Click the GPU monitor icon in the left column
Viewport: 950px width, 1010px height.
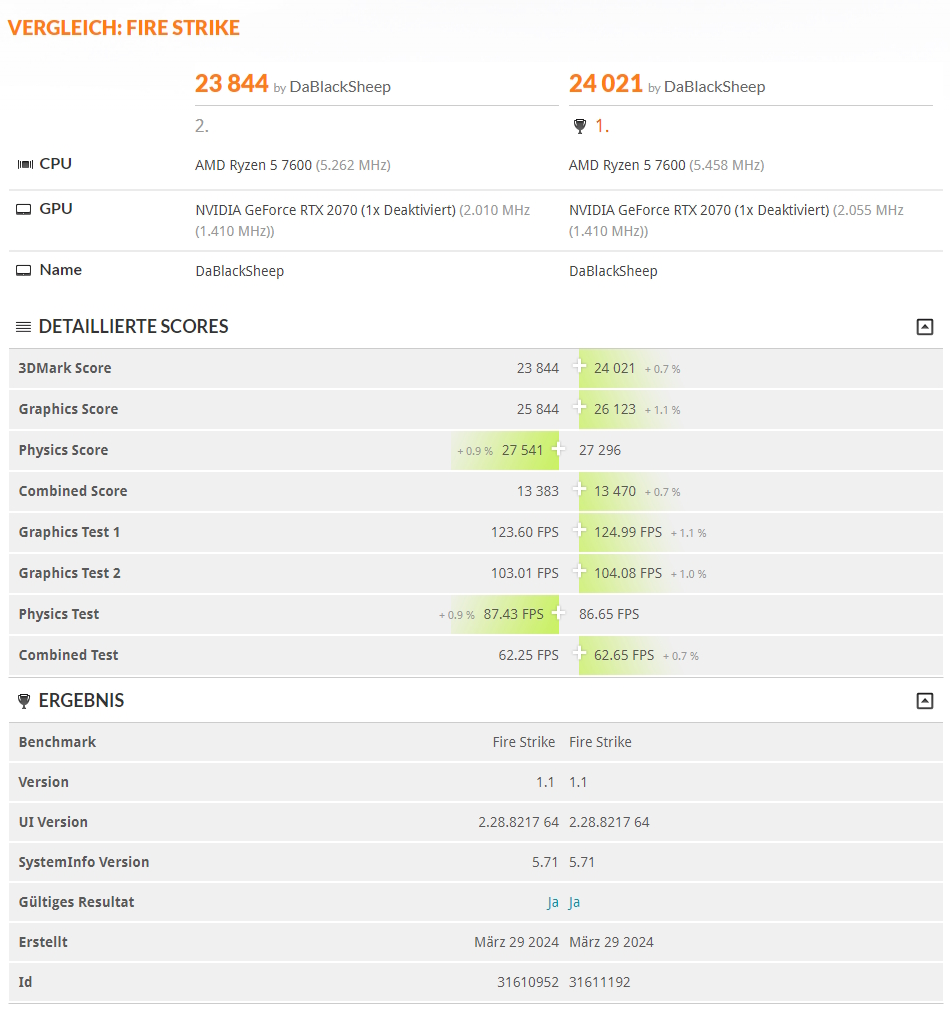click(25, 208)
